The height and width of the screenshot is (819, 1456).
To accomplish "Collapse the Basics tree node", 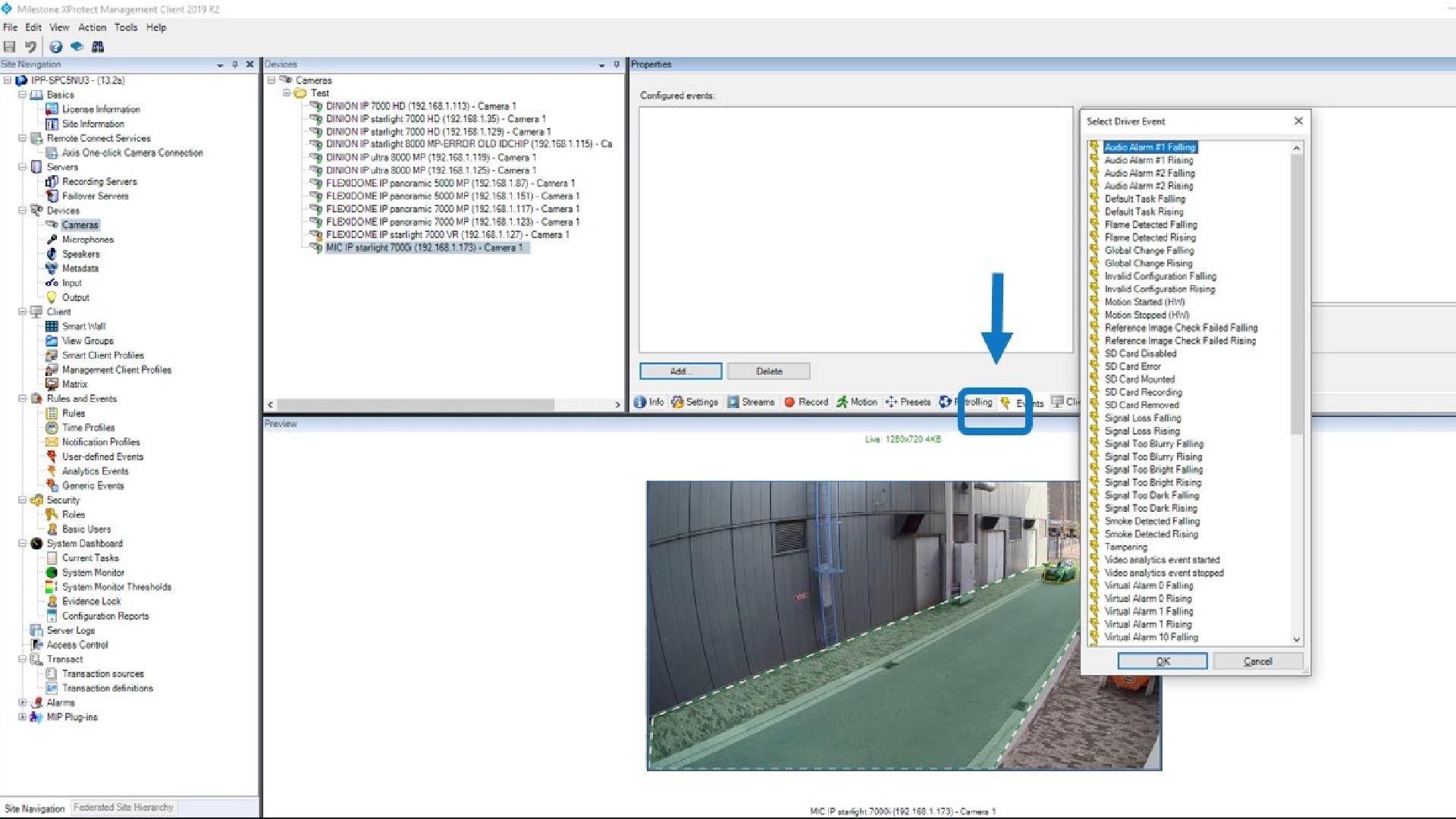I will (x=23, y=95).
